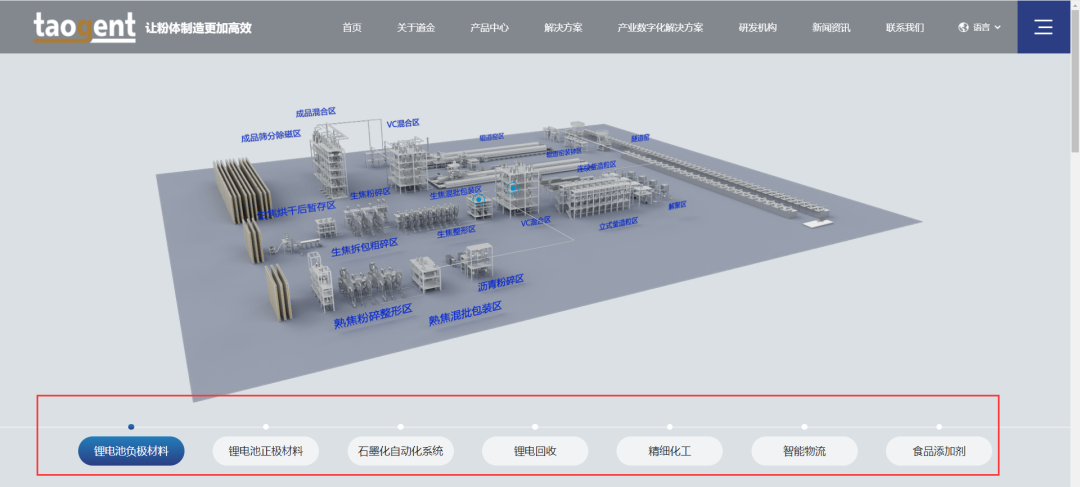Screen dimensions: 1080x487
Task: Select the dot above 锂电池正极材料
Action: pos(266,427)
